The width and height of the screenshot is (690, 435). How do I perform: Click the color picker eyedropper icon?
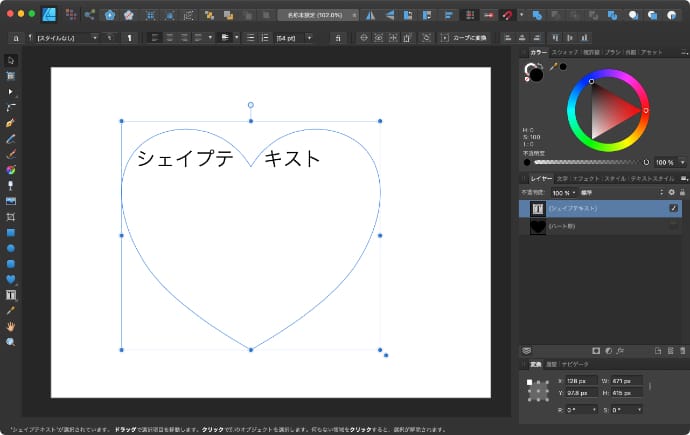click(x=552, y=67)
